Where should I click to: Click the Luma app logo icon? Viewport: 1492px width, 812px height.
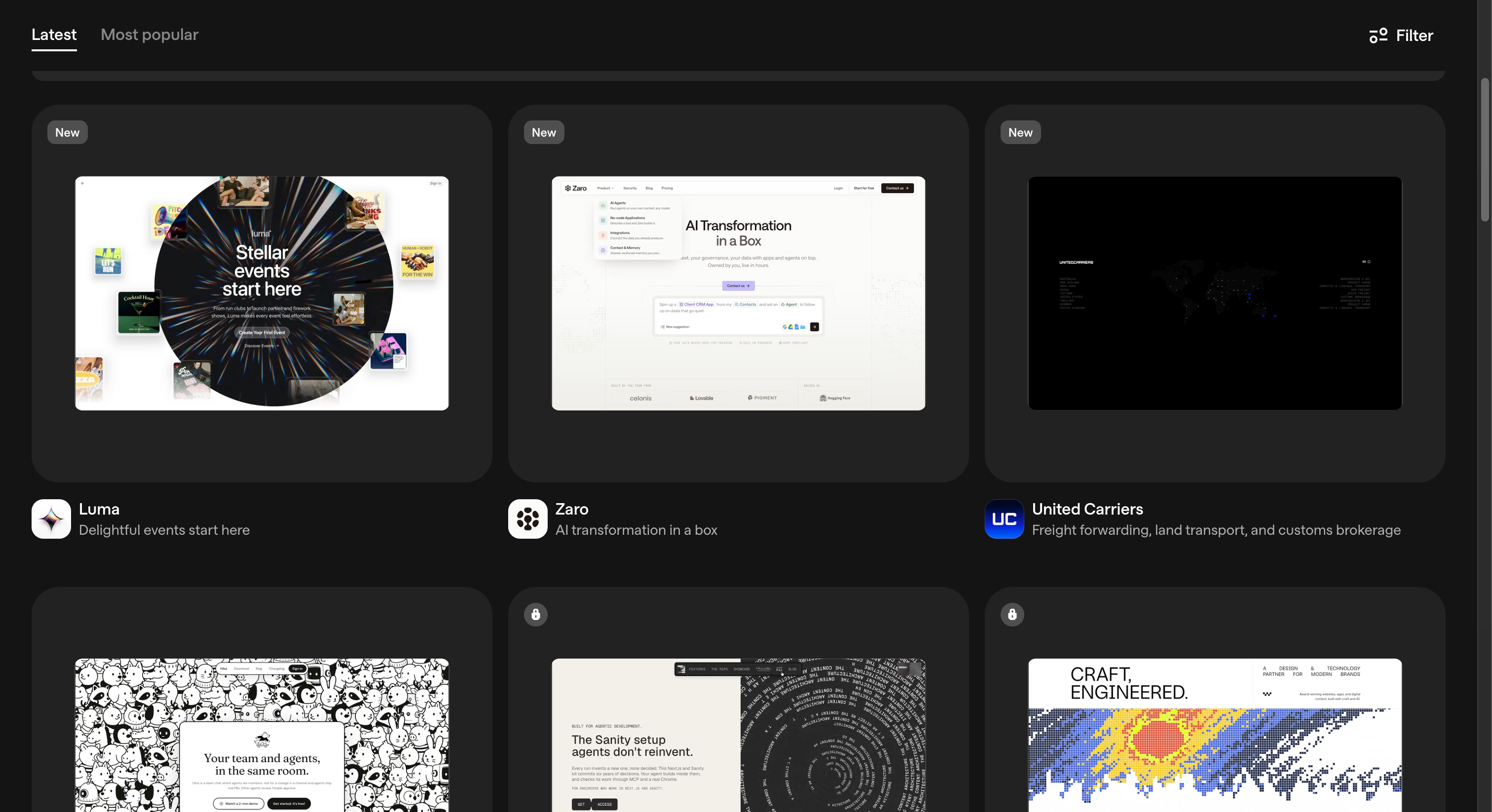51,519
